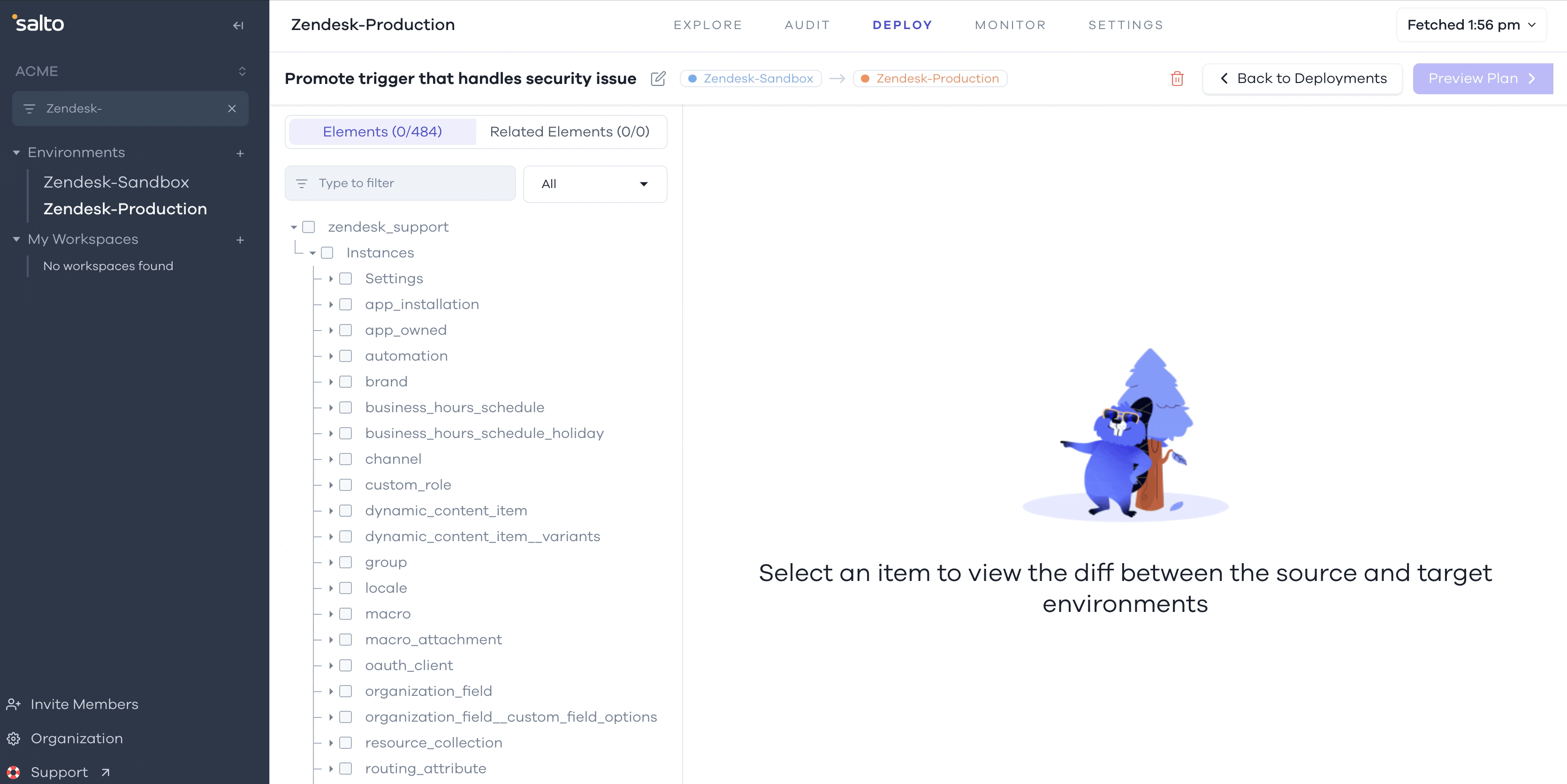This screenshot has width=1567, height=784.
Task: Tick the macro checkbox
Action: (345, 614)
